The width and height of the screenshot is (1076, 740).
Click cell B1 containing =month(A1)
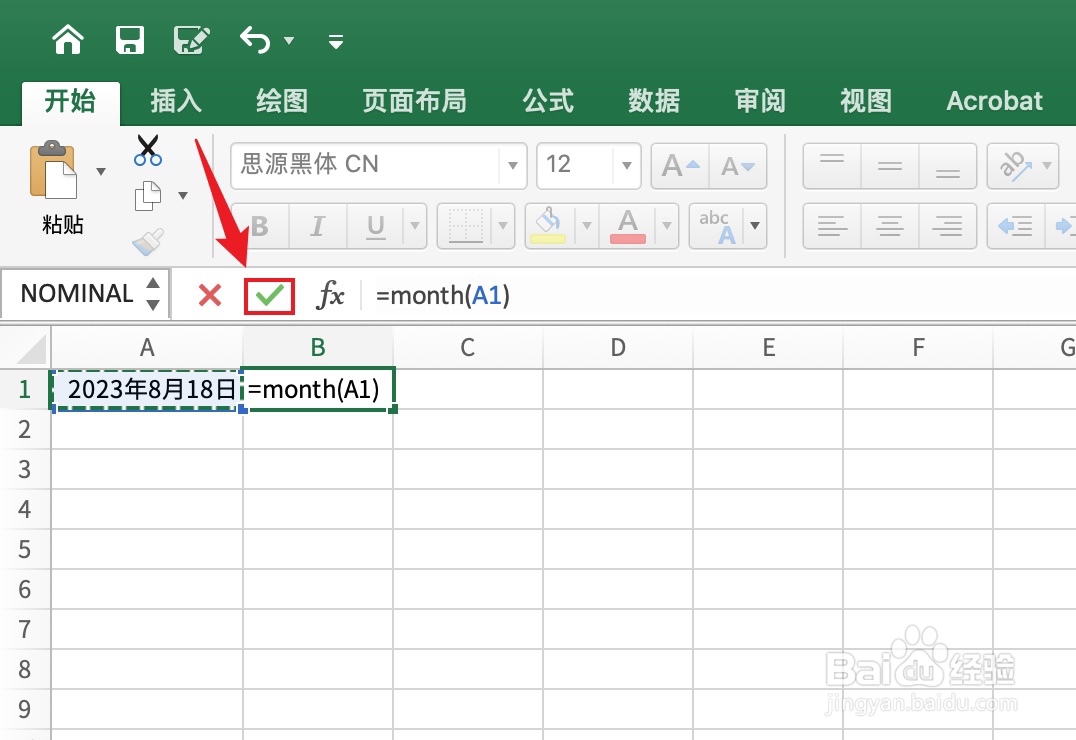pyautogui.click(x=318, y=389)
